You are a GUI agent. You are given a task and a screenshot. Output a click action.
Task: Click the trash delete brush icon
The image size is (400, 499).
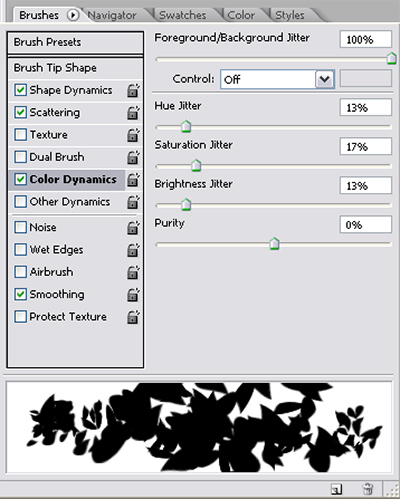click(368, 489)
